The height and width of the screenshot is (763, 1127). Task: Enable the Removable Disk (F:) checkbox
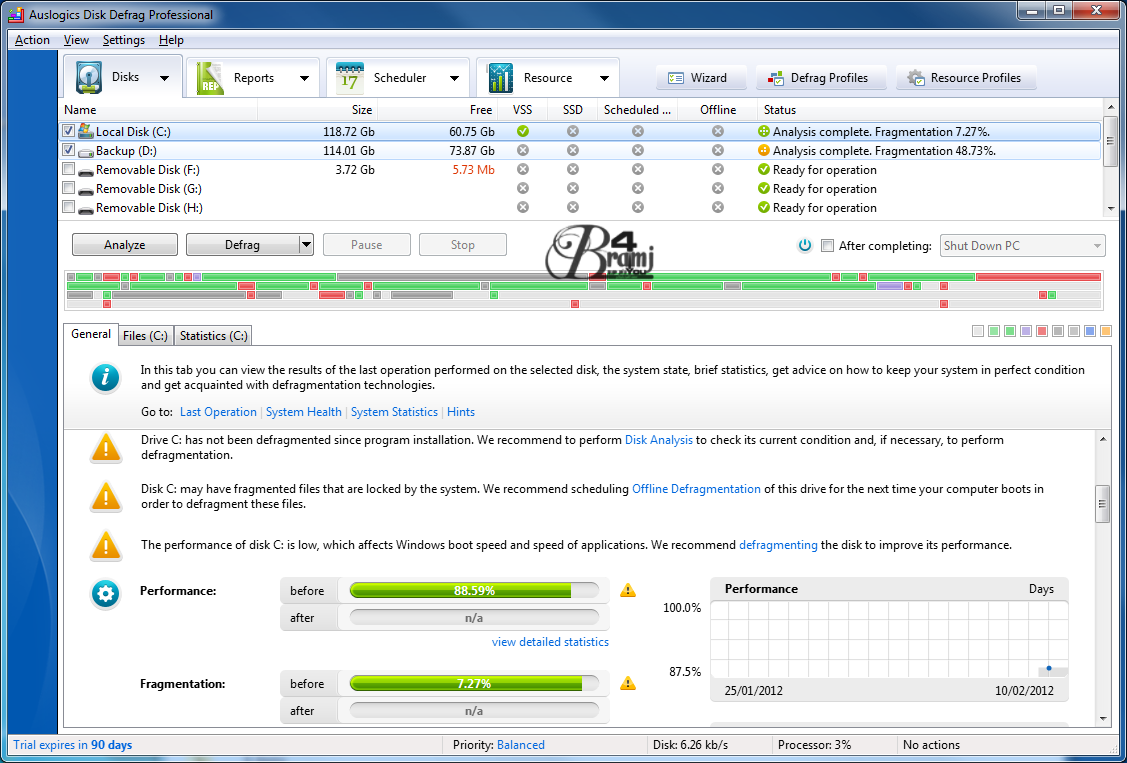(67, 169)
